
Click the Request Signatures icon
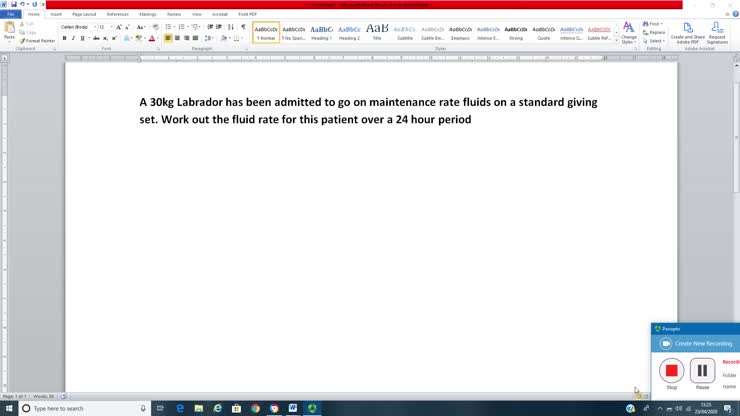click(717, 32)
